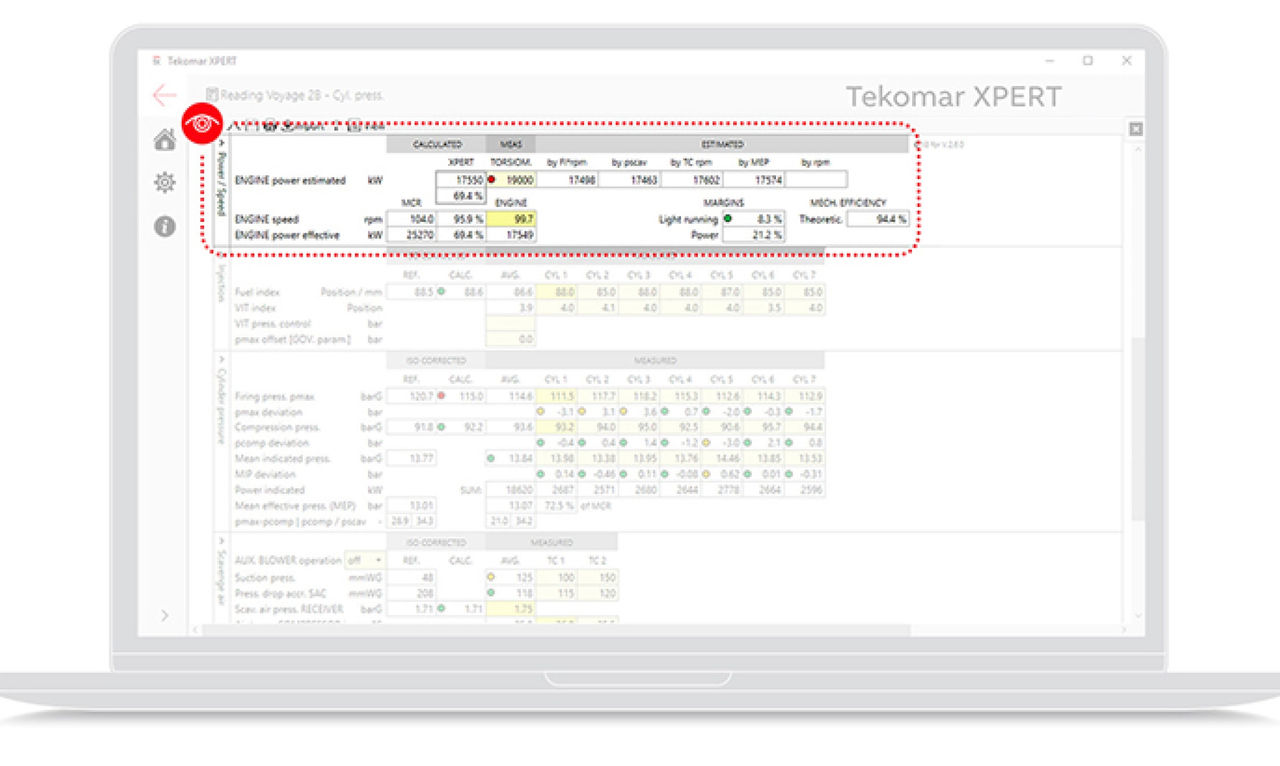Screen dimensions: 1280x766
Task: Expand the left sidebar chevron
Action: tap(165, 615)
